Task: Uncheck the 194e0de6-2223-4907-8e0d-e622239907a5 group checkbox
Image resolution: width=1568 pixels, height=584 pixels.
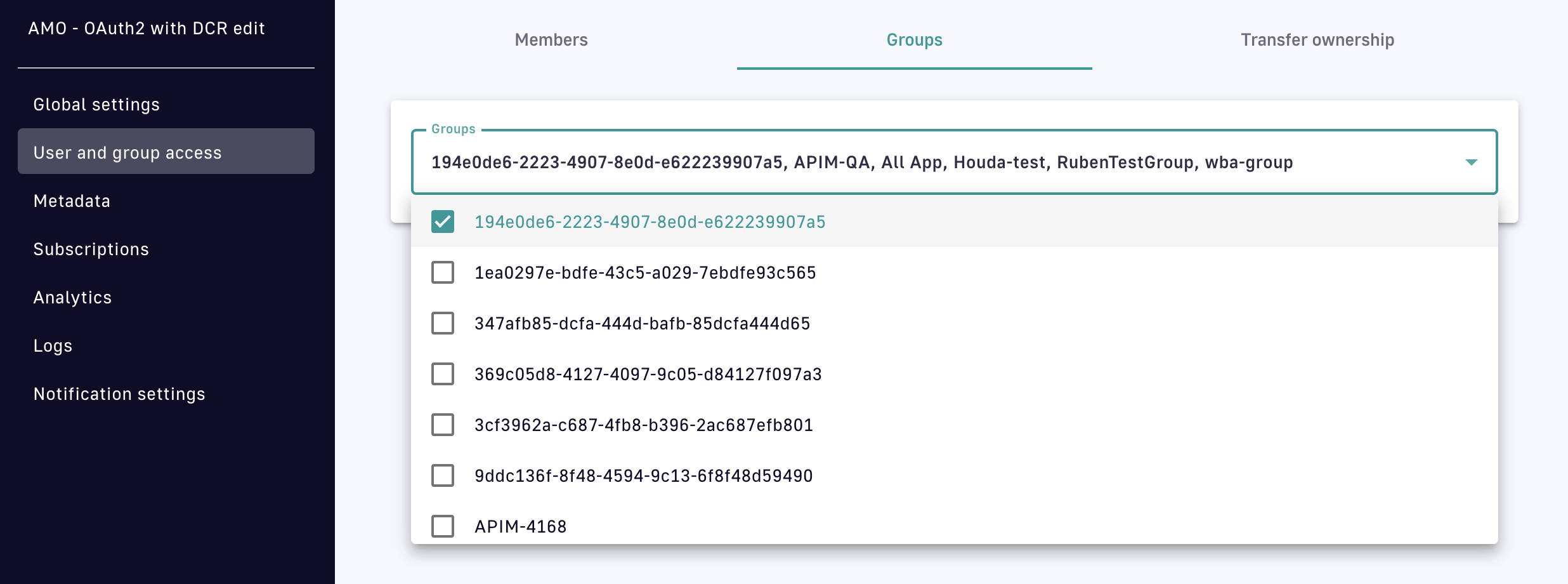Action: 443,222
